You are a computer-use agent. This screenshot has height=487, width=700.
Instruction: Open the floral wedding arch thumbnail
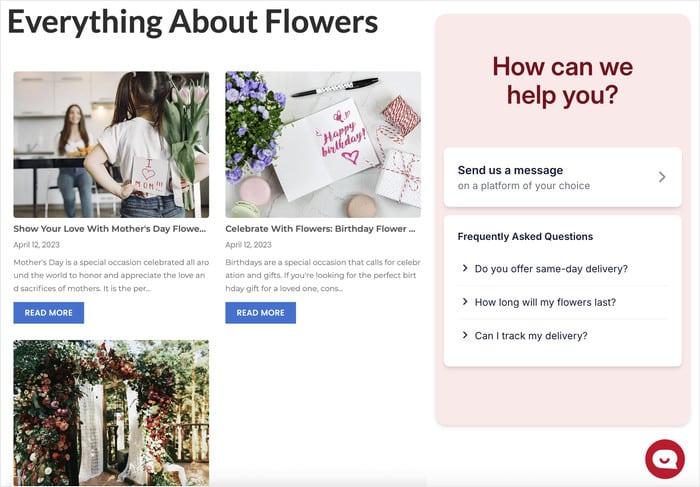tap(111, 412)
